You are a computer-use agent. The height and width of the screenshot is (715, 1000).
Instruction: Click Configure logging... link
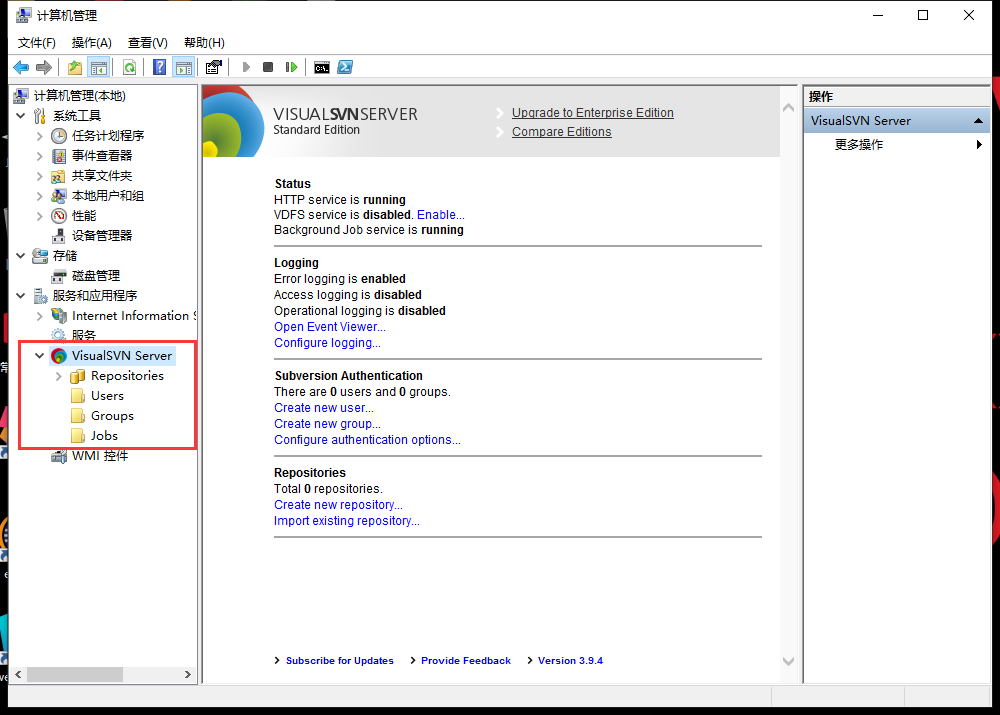[x=327, y=343]
